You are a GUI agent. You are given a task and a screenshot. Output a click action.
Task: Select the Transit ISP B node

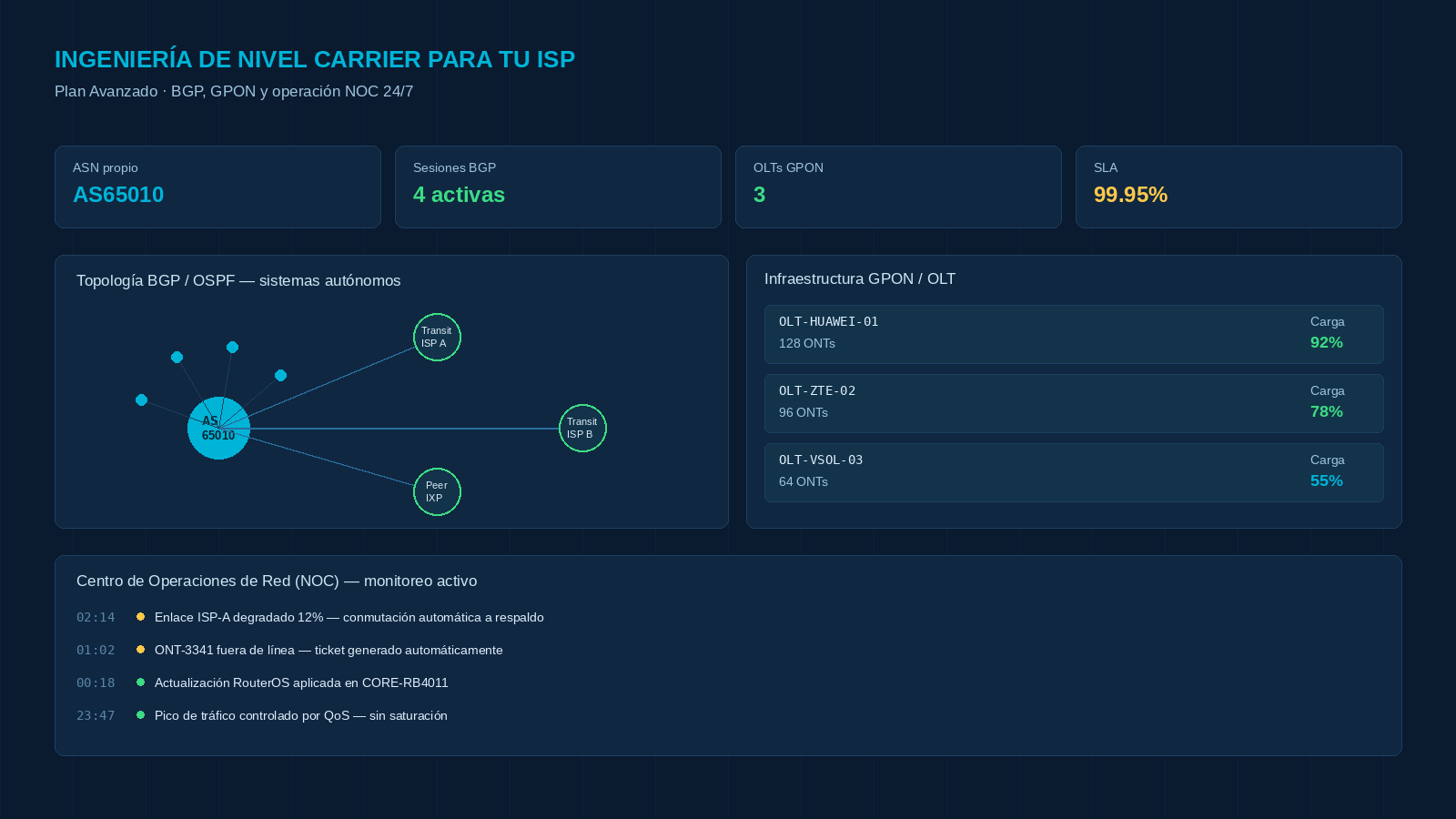tap(582, 428)
